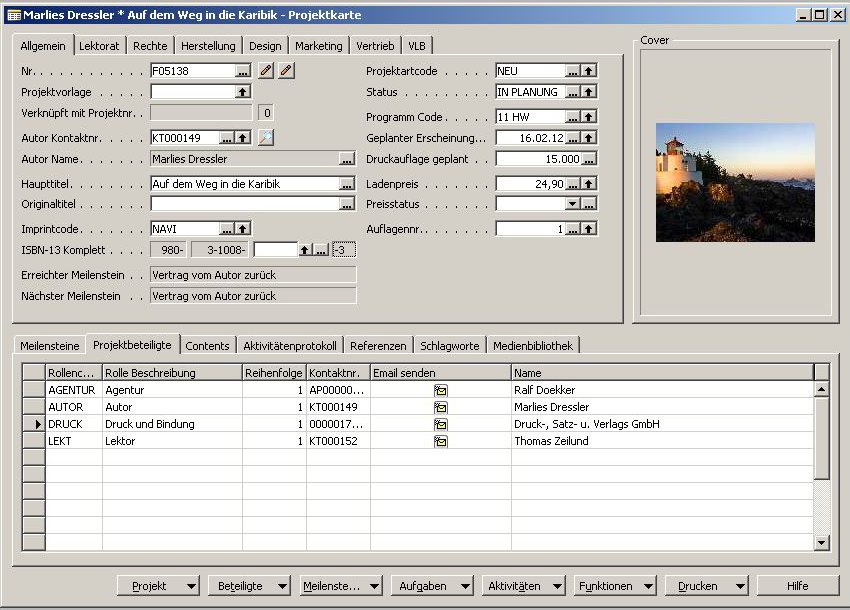Click the ellipsis button beside Haupttitel

[x=347, y=184]
